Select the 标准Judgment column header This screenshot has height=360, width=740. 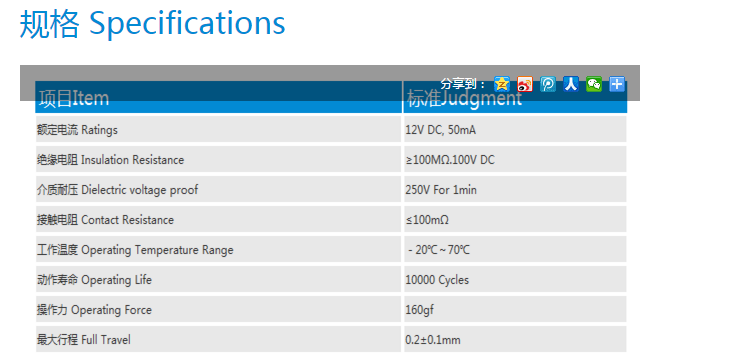point(515,97)
